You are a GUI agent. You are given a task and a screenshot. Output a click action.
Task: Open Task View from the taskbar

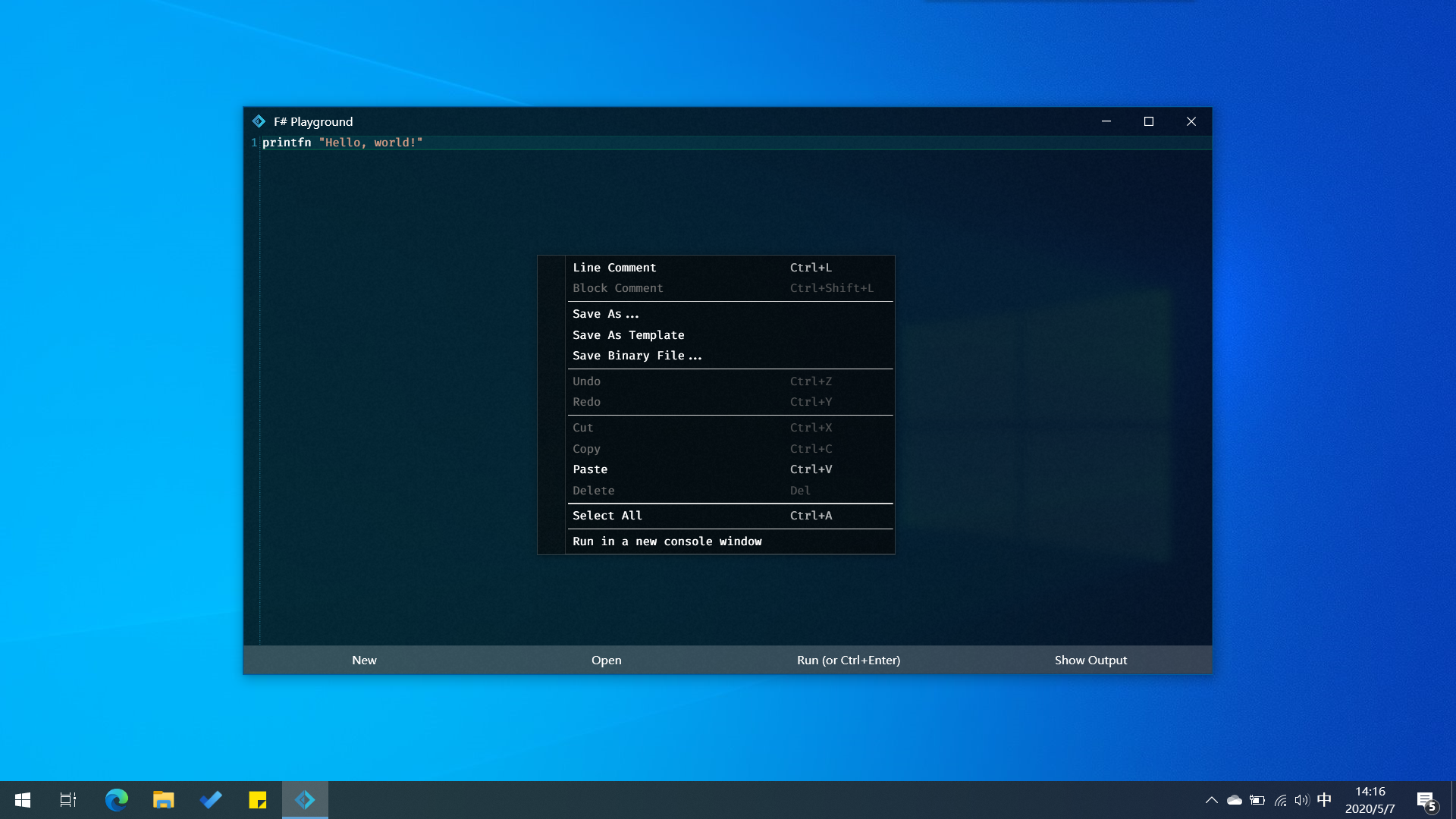[x=68, y=800]
